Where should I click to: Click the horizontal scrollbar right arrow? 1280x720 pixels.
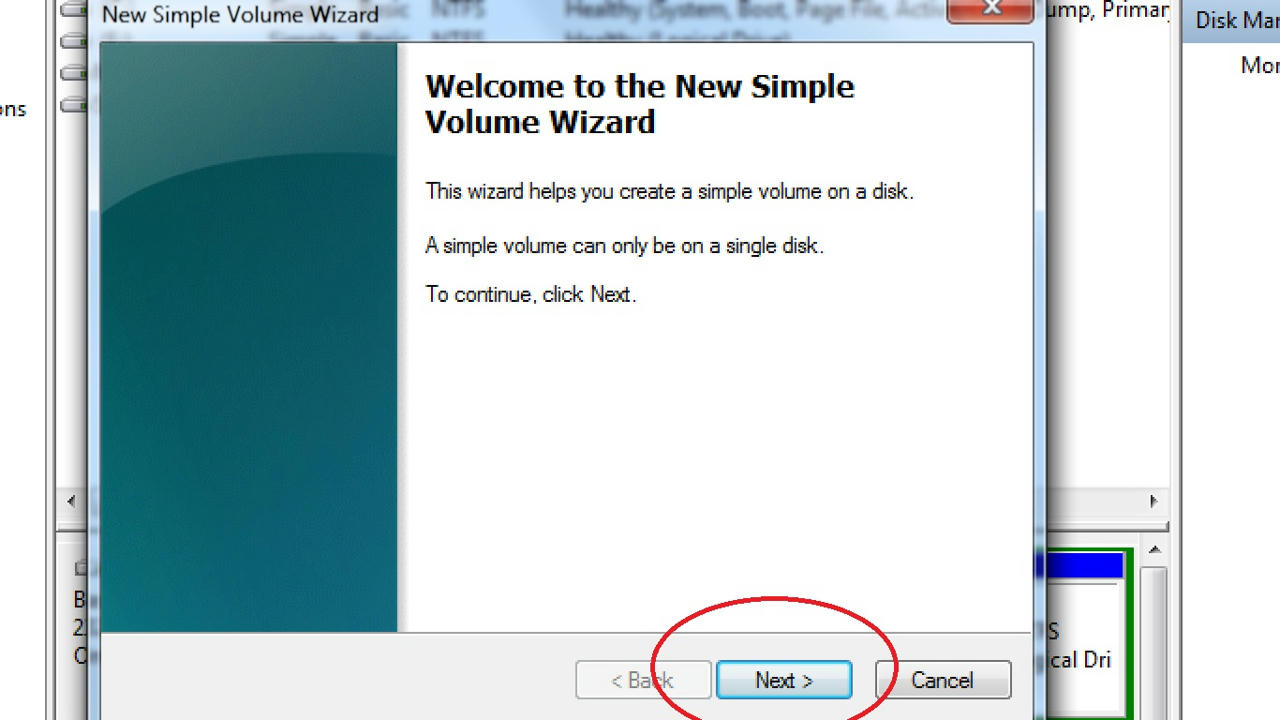coord(1153,501)
